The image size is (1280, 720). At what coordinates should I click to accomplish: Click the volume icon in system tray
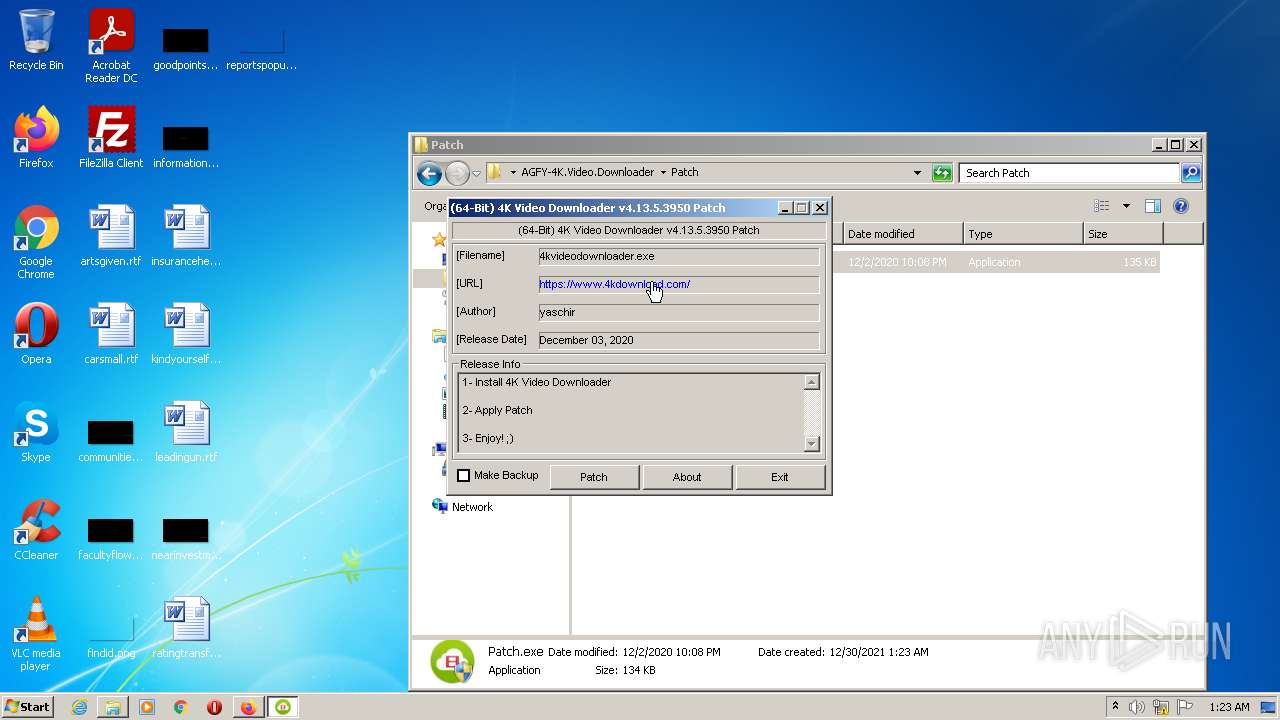coord(1137,707)
